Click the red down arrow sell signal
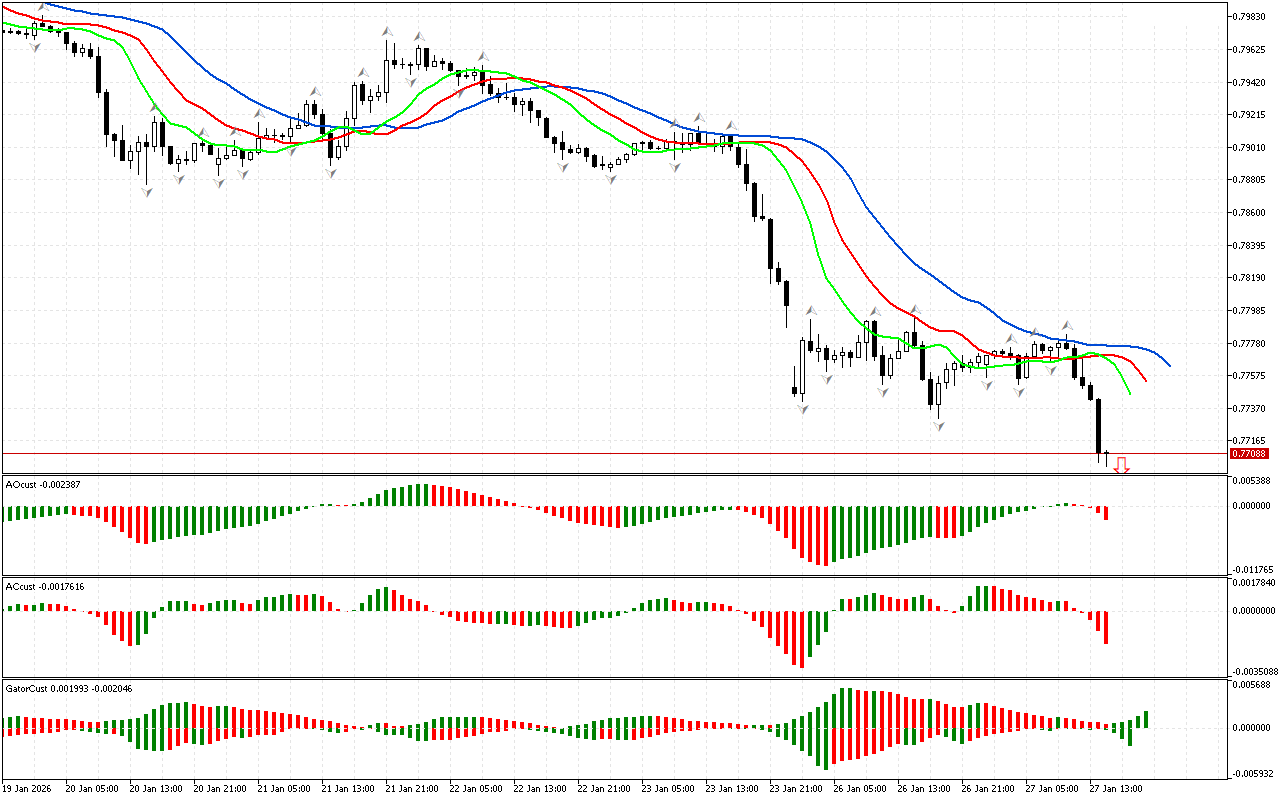Screen dimensions: 1280x800 (1122, 465)
